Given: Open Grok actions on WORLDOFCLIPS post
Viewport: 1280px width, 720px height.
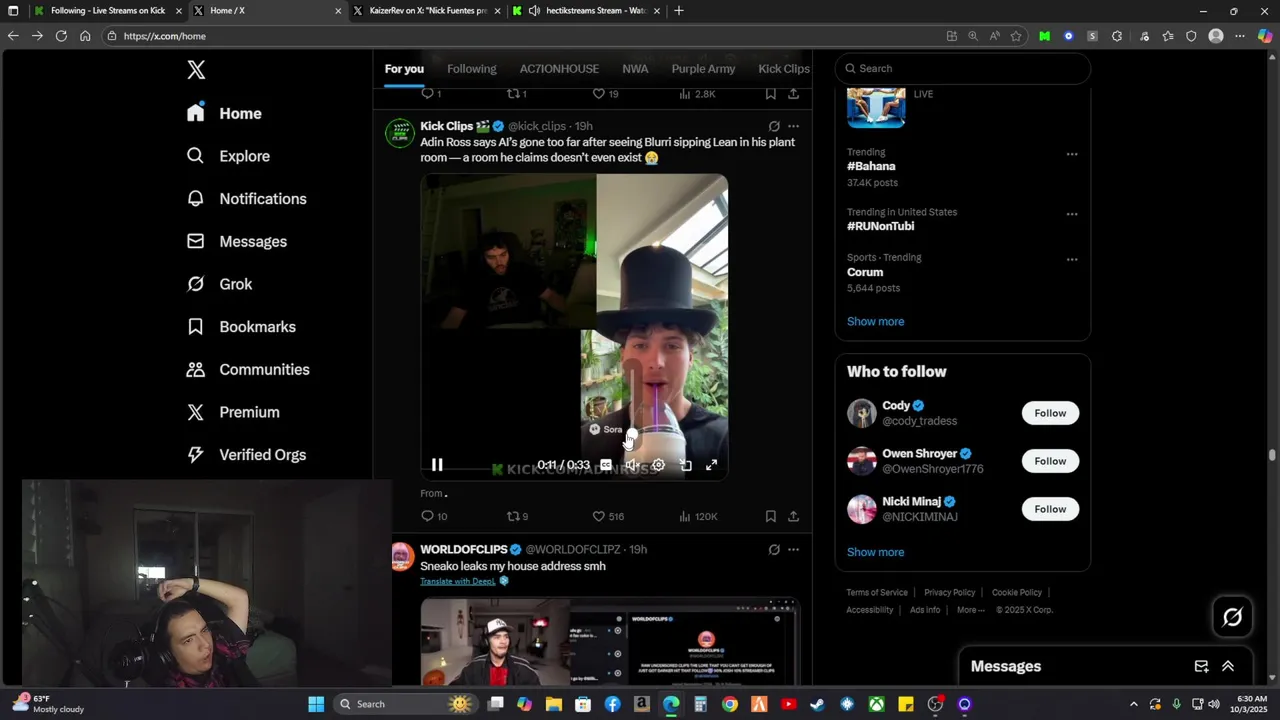Looking at the screenshot, I should pos(774,549).
